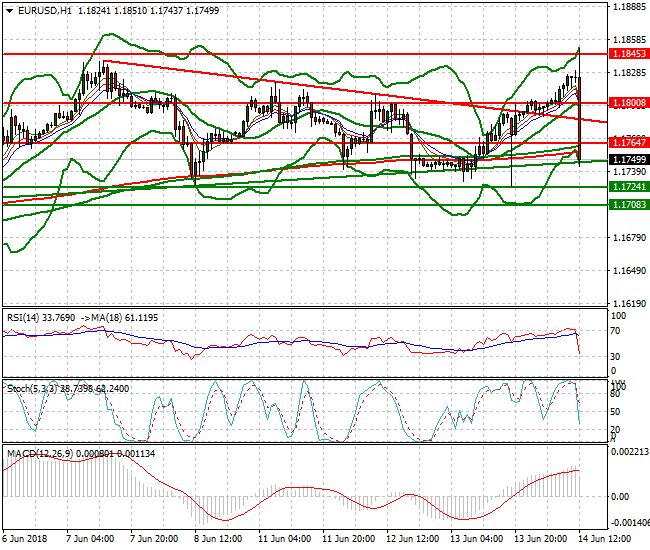Image resolution: width=650 pixels, height=550 pixels.
Task: Click the 8 Jun 12:00 time axis label
Action: click(218, 539)
